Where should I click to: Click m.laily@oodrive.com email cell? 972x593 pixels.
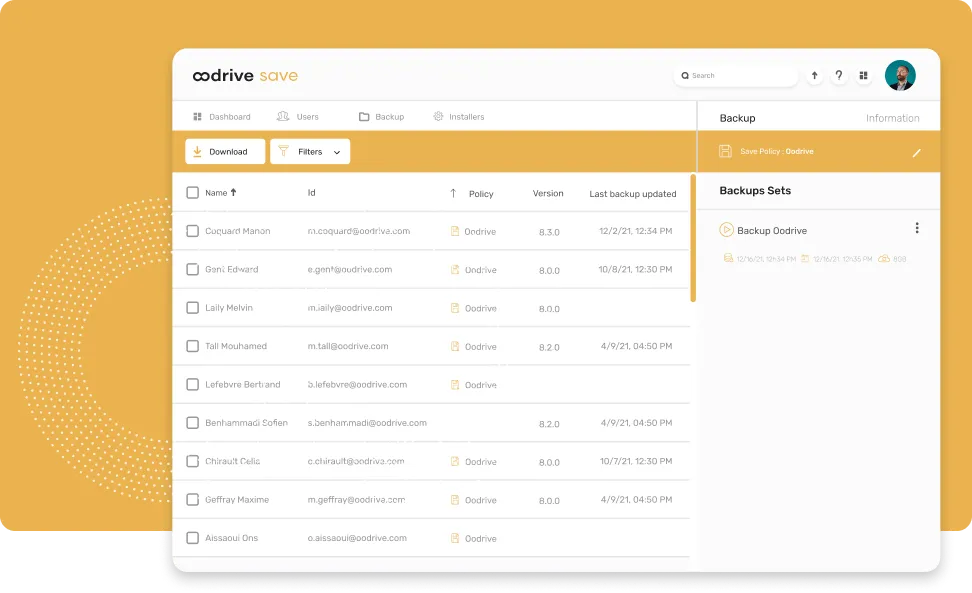[350, 308]
